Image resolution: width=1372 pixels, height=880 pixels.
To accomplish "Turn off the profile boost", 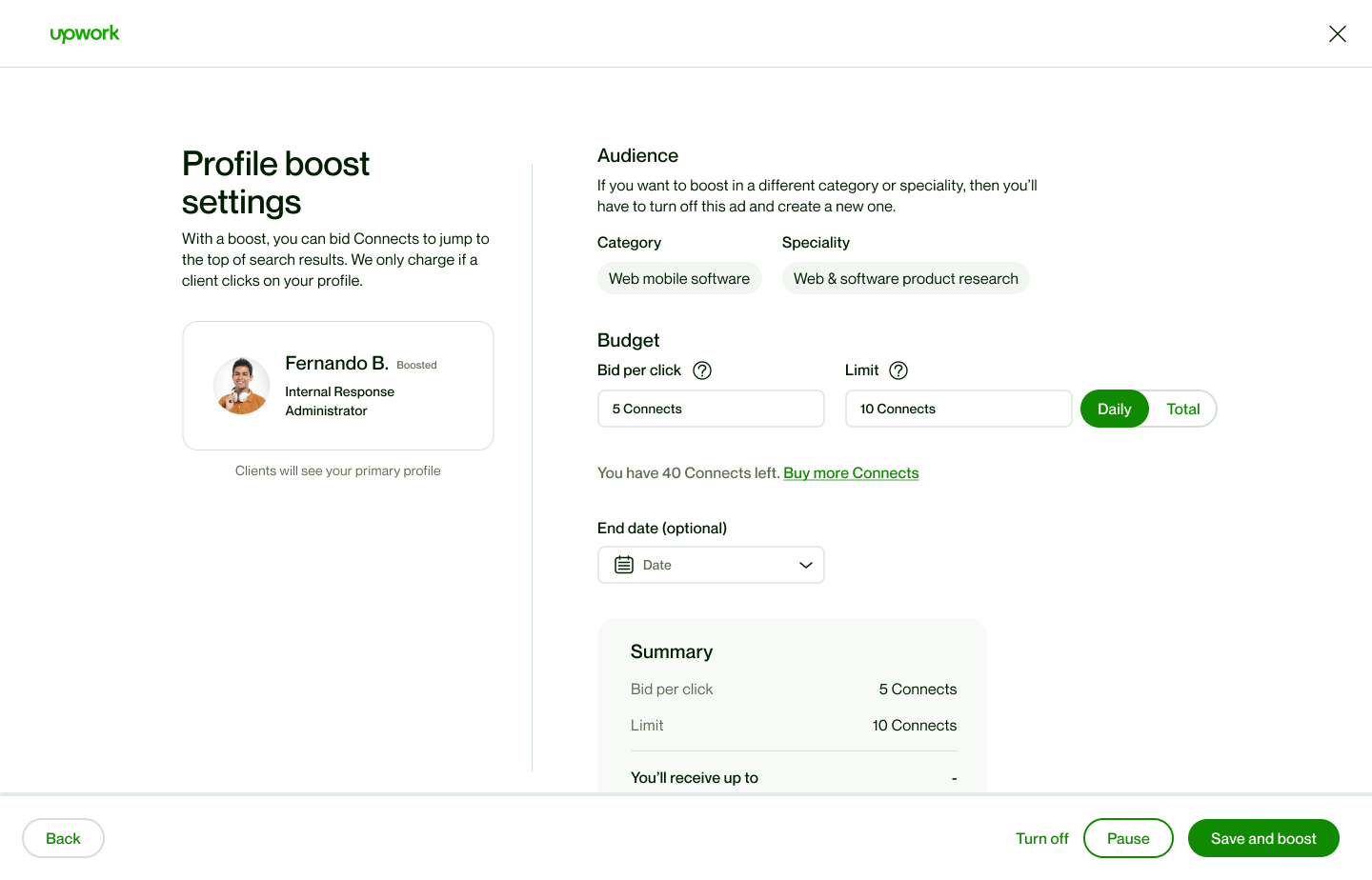I will [1041, 838].
